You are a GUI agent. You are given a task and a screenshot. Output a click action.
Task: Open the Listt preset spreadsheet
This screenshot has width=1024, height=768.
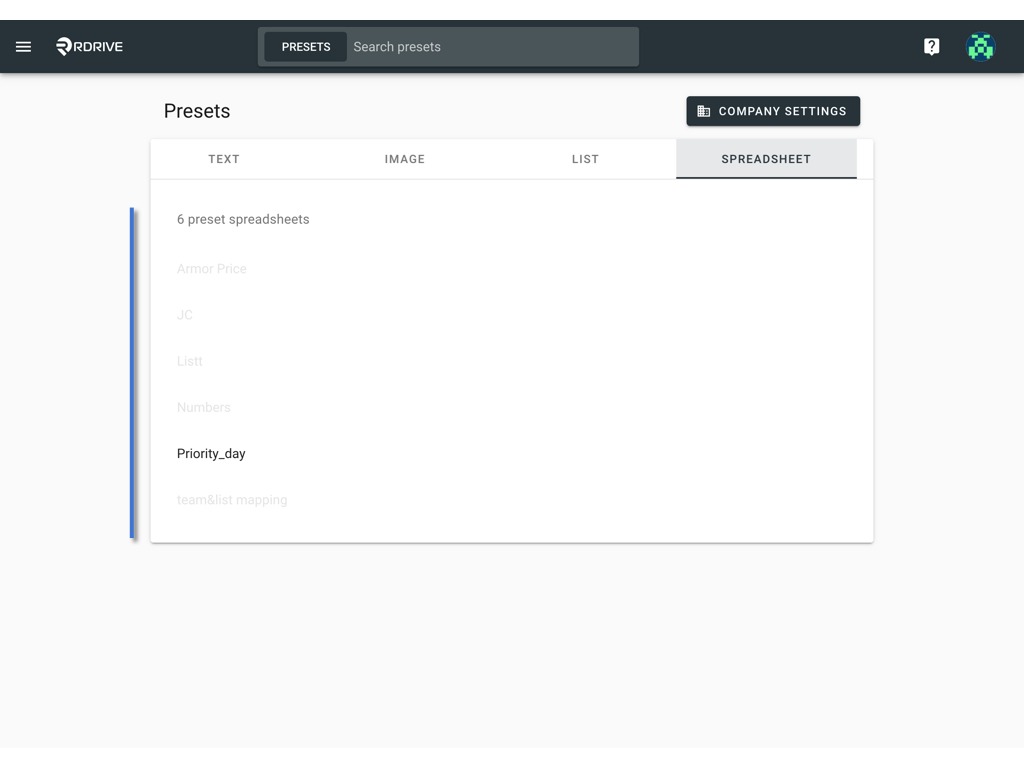click(x=189, y=361)
